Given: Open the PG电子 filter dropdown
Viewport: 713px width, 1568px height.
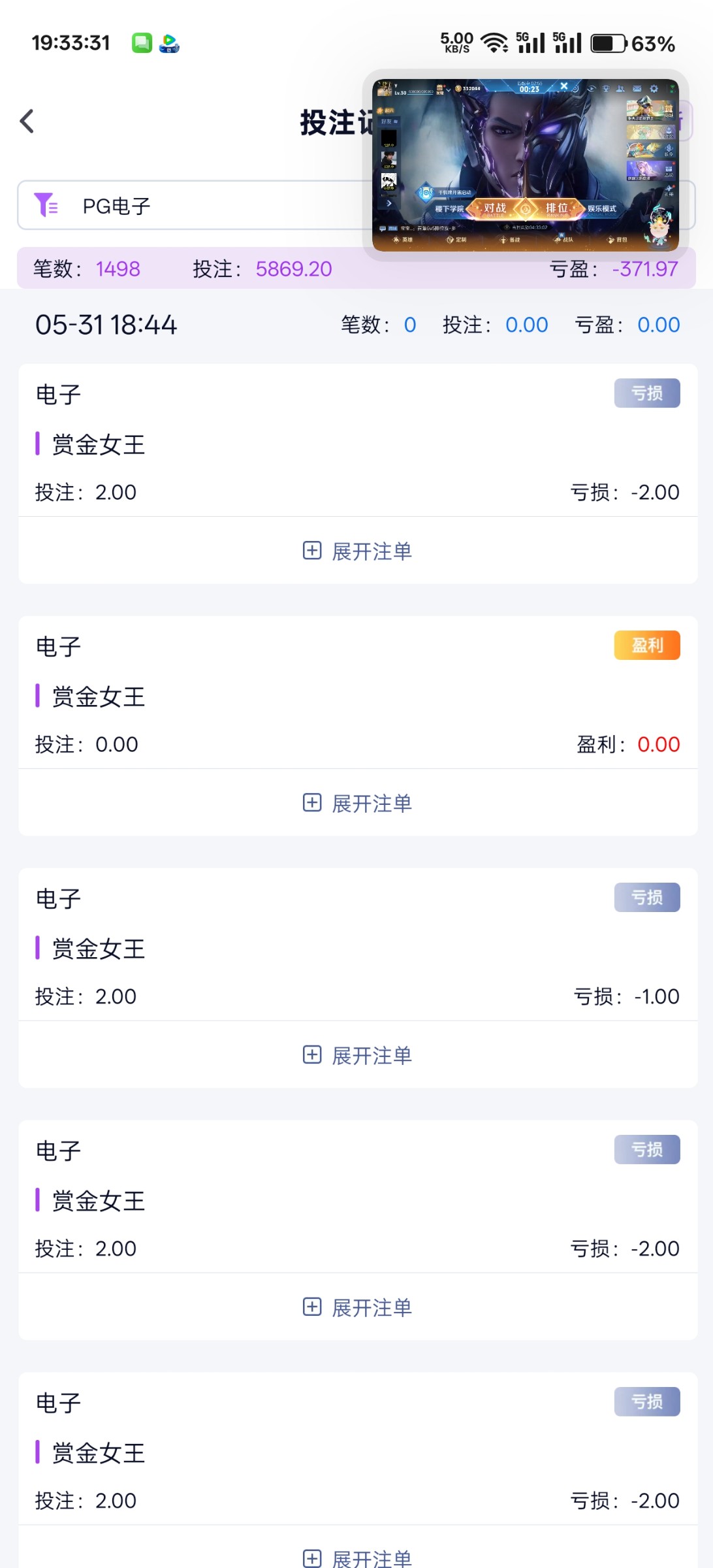Looking at the screenshot, I should 196,205.
